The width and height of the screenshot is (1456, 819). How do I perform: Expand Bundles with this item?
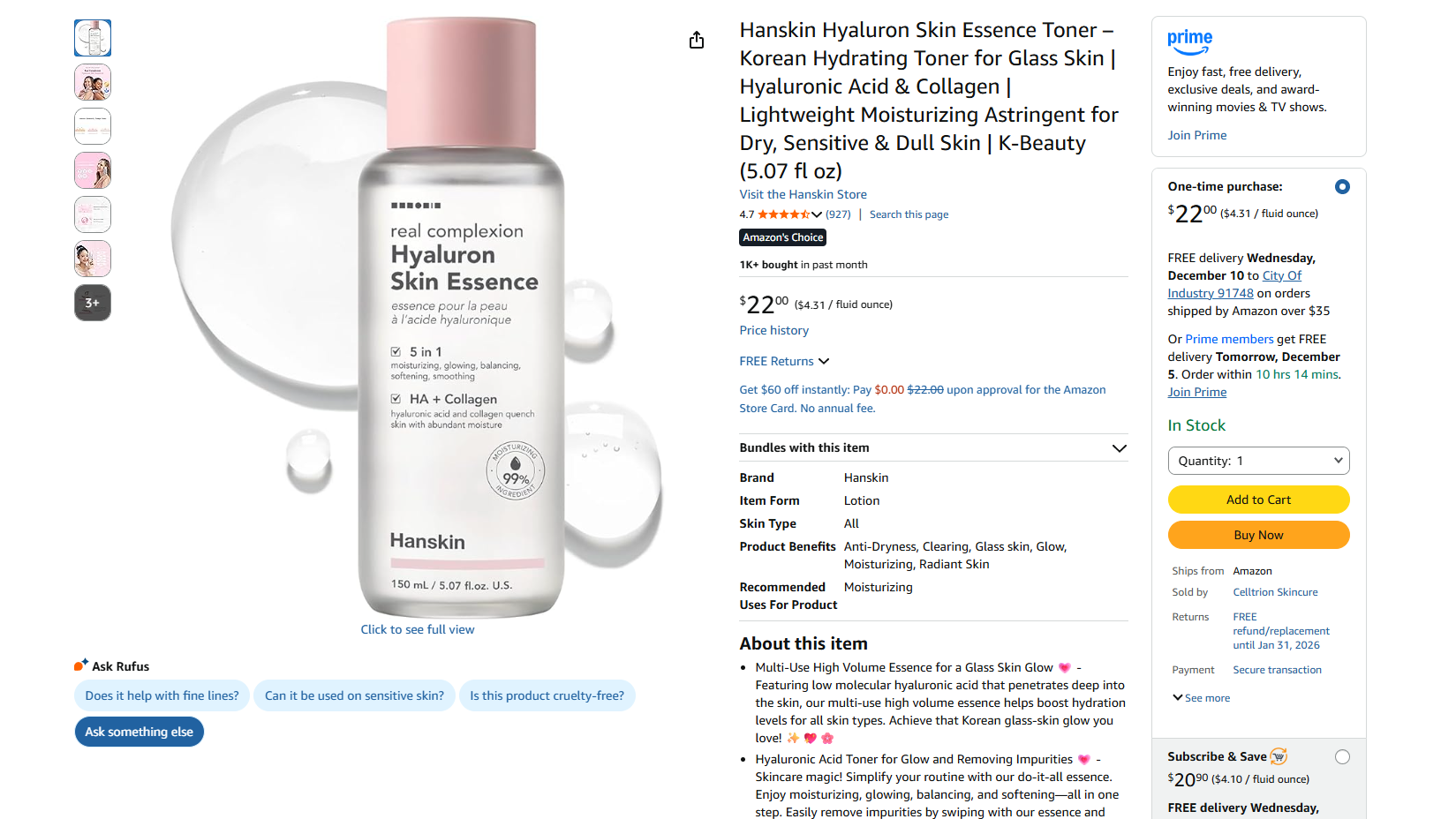point(933,447)
